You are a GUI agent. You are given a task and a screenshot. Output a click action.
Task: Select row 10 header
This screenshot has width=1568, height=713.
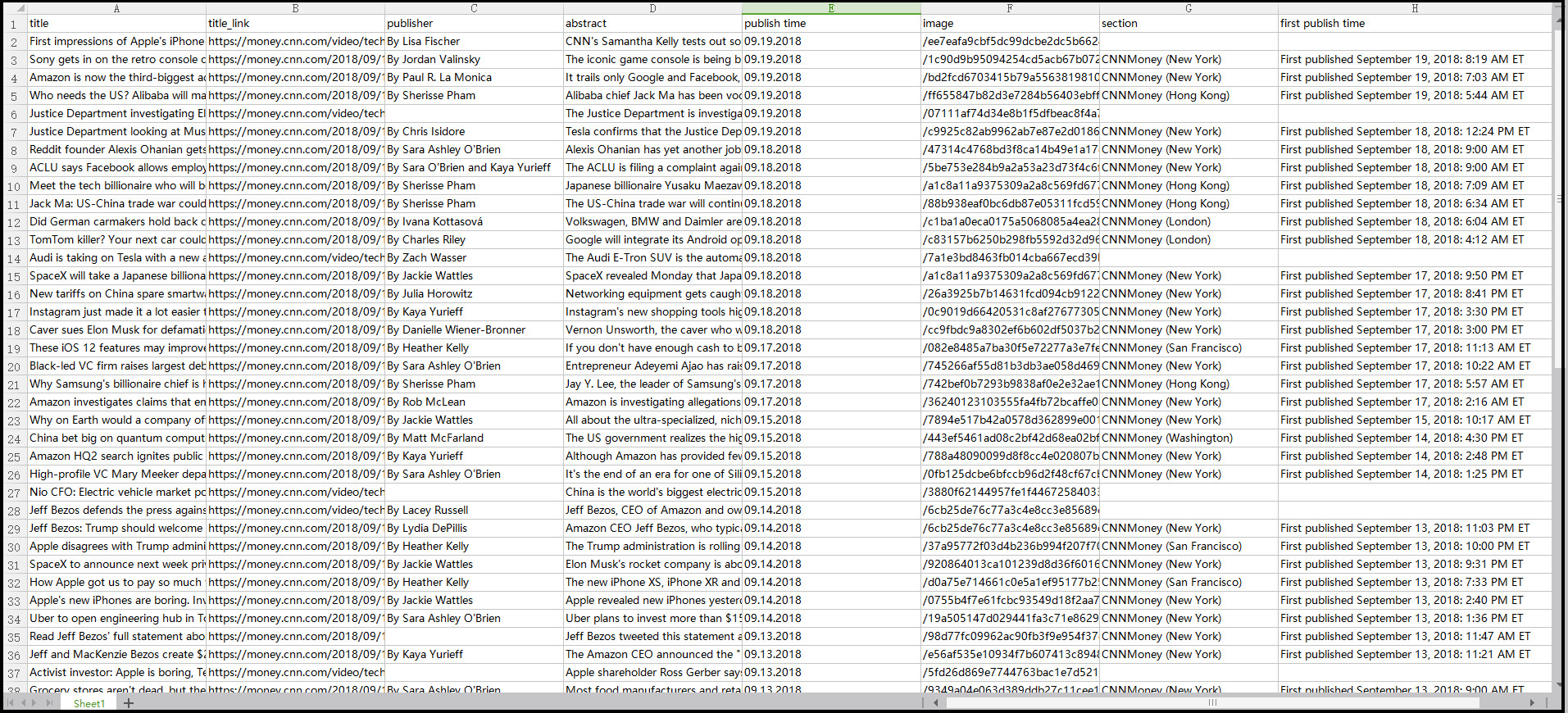click(x=13, y=186)
